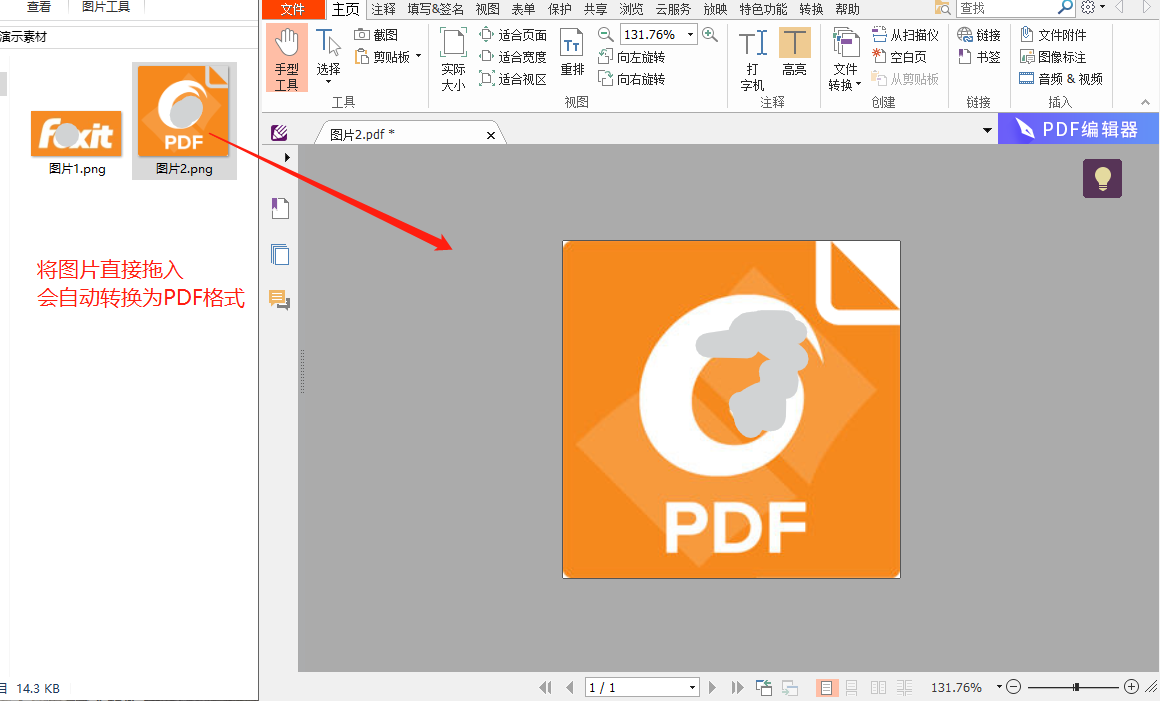Open the 文件 menu
The height and width of the screenshot is (701, 1160).
click(293, 9)
